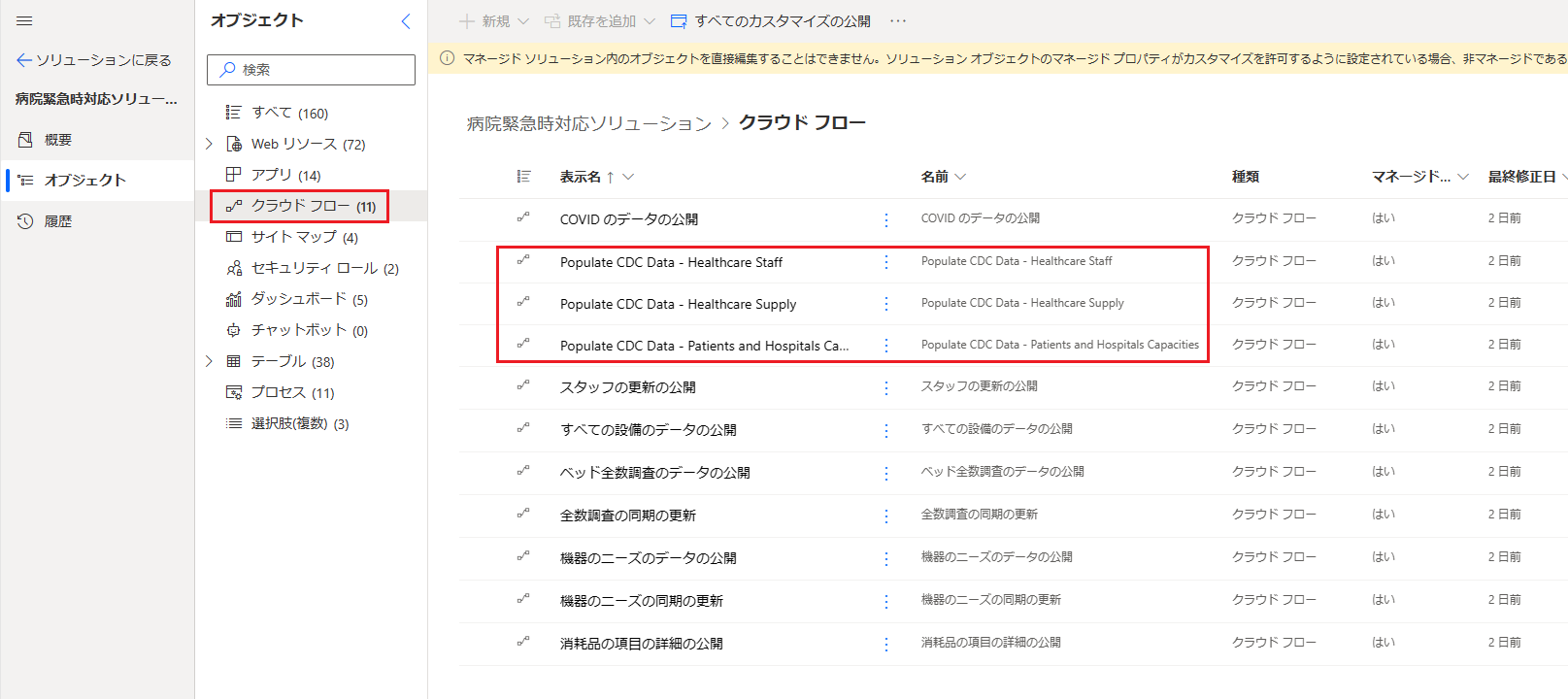
Task: Click the info icon in warning banner
Action: click(x=448, y=58)
